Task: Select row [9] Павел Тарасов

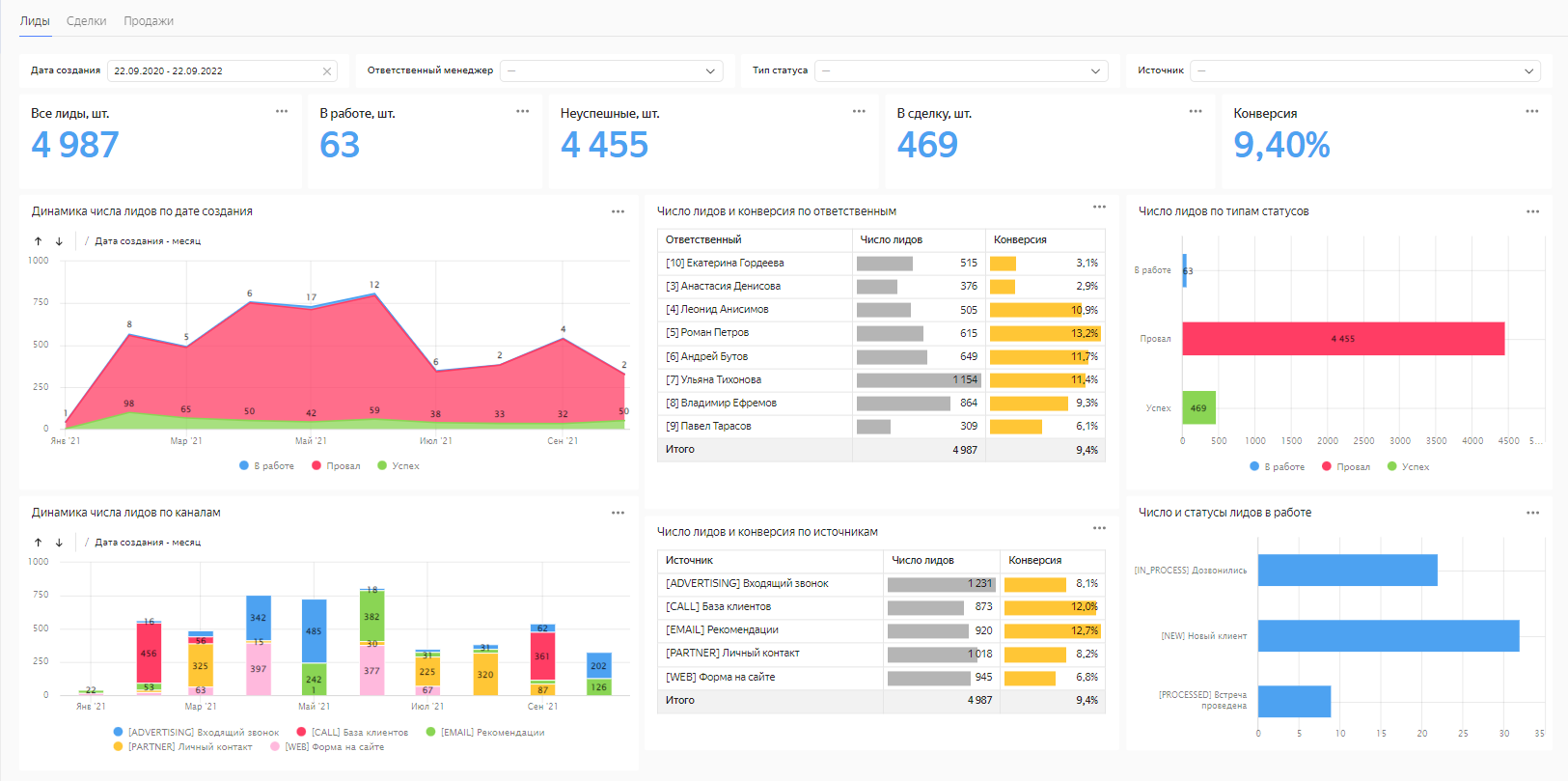Action: 881,426
